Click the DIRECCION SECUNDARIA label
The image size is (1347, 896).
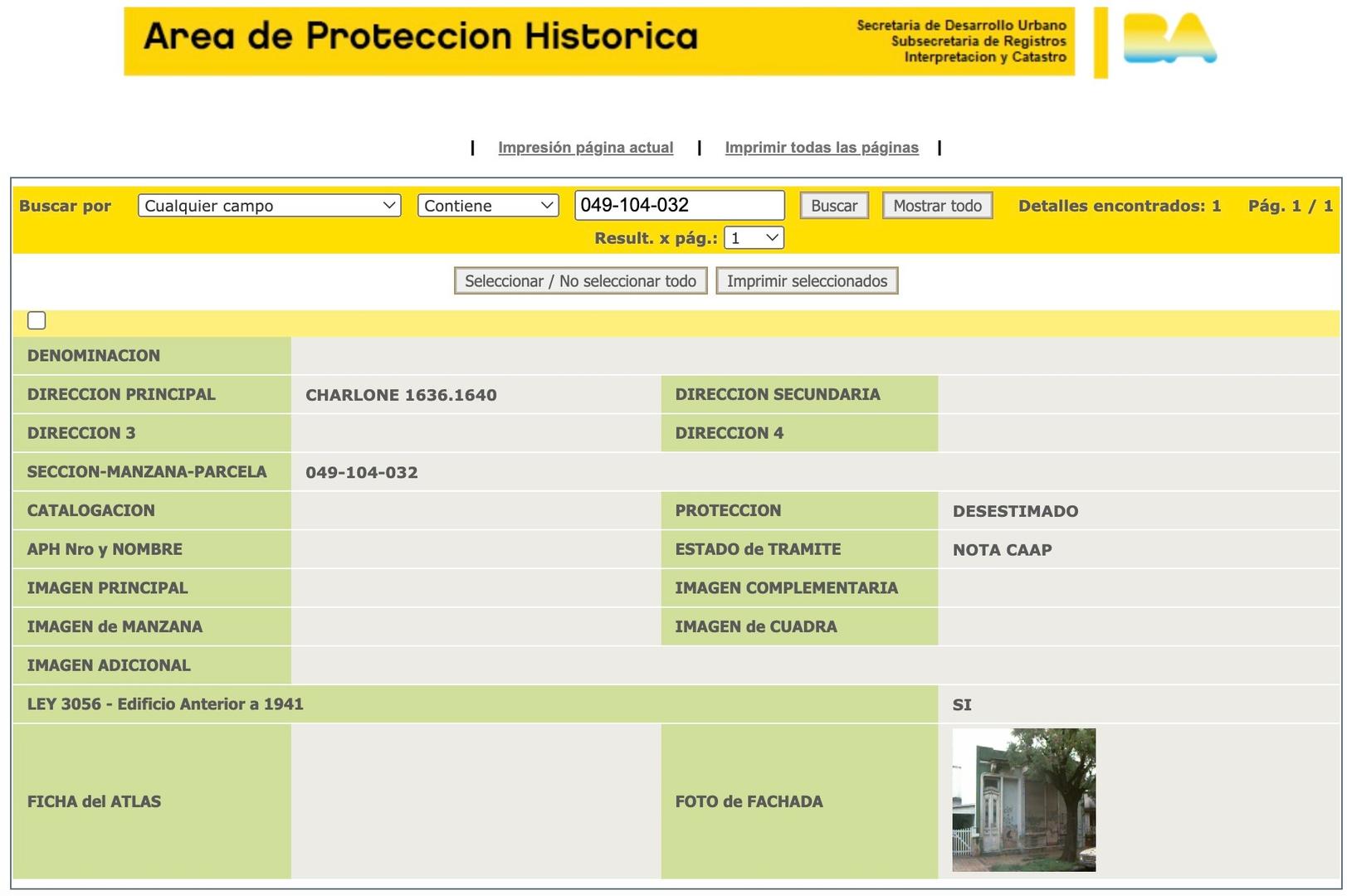(x=778, y=395)
